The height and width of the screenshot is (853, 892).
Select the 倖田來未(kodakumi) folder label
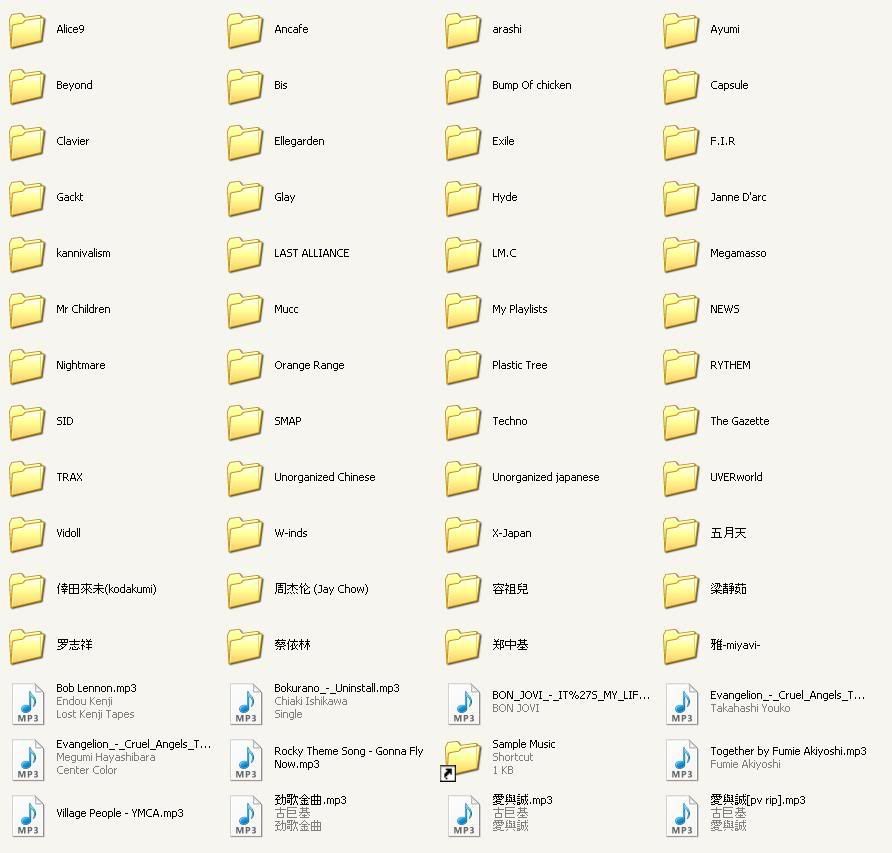106,589
